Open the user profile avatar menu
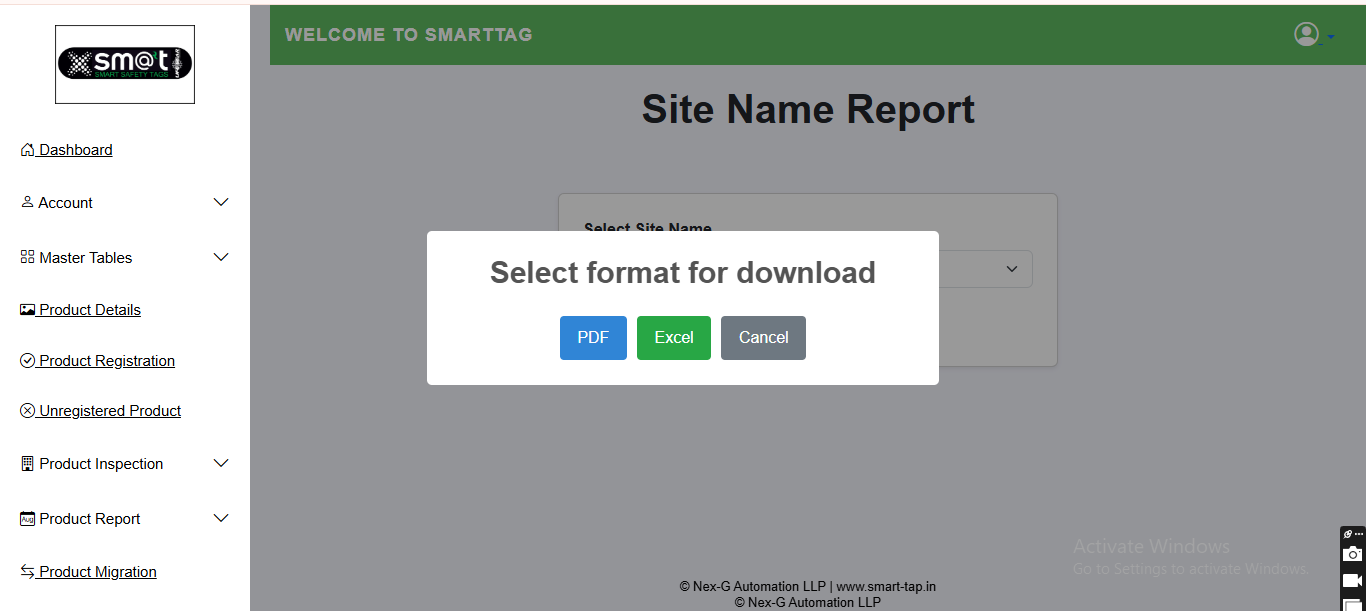The width and height of the screenshot is (1366, 611). point(1307,35)
